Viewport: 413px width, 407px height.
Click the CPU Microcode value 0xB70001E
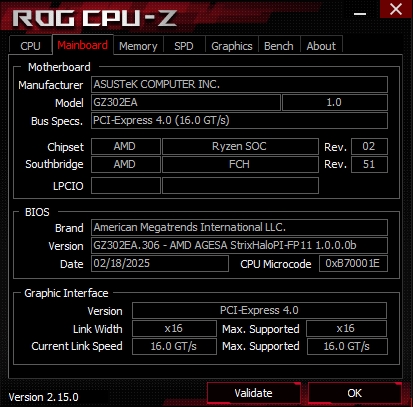(353, 263)
